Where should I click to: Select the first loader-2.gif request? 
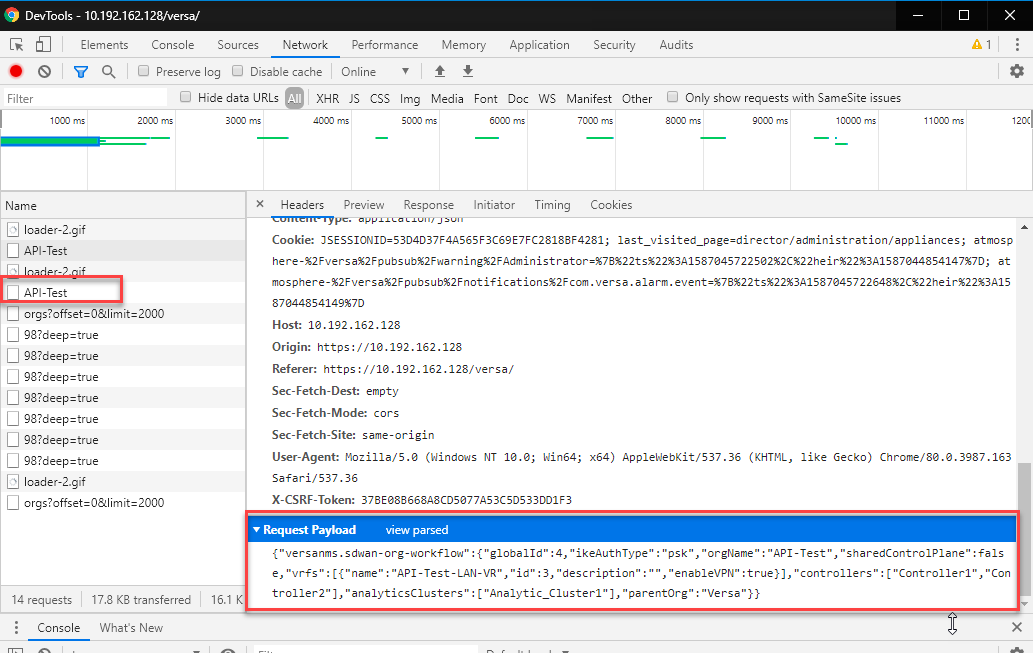[x=123, y=229]
